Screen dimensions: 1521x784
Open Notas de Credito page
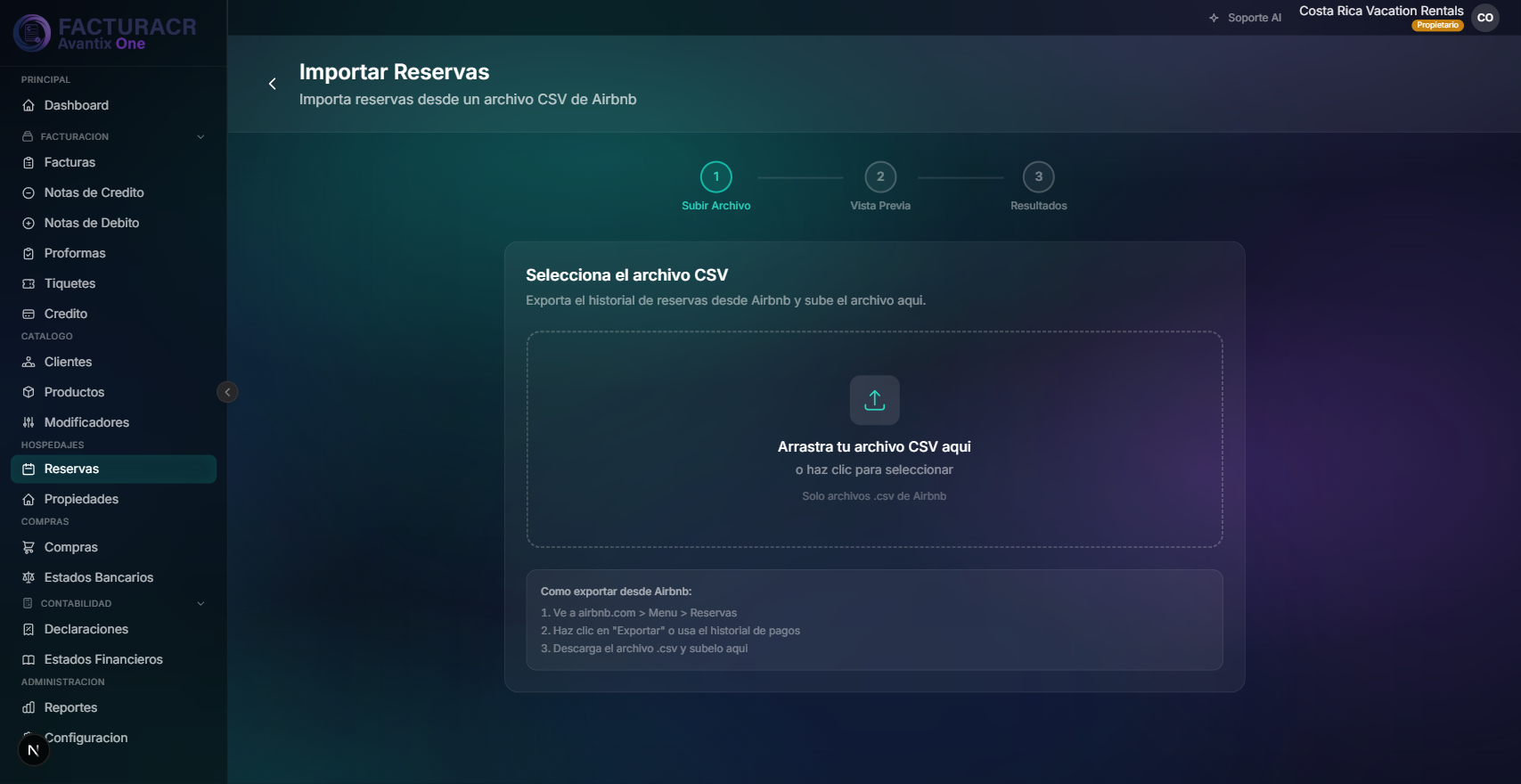(x=94, y=192)
